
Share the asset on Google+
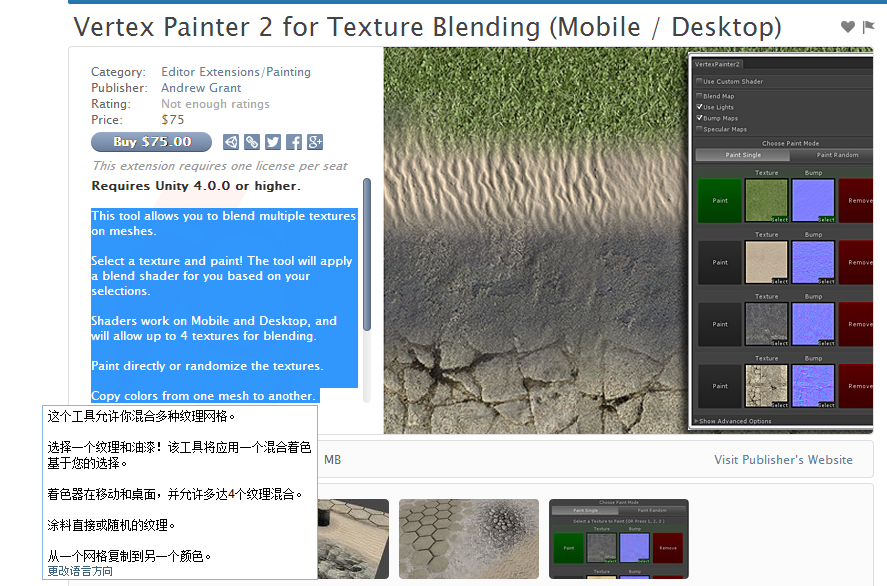[315, 142]
